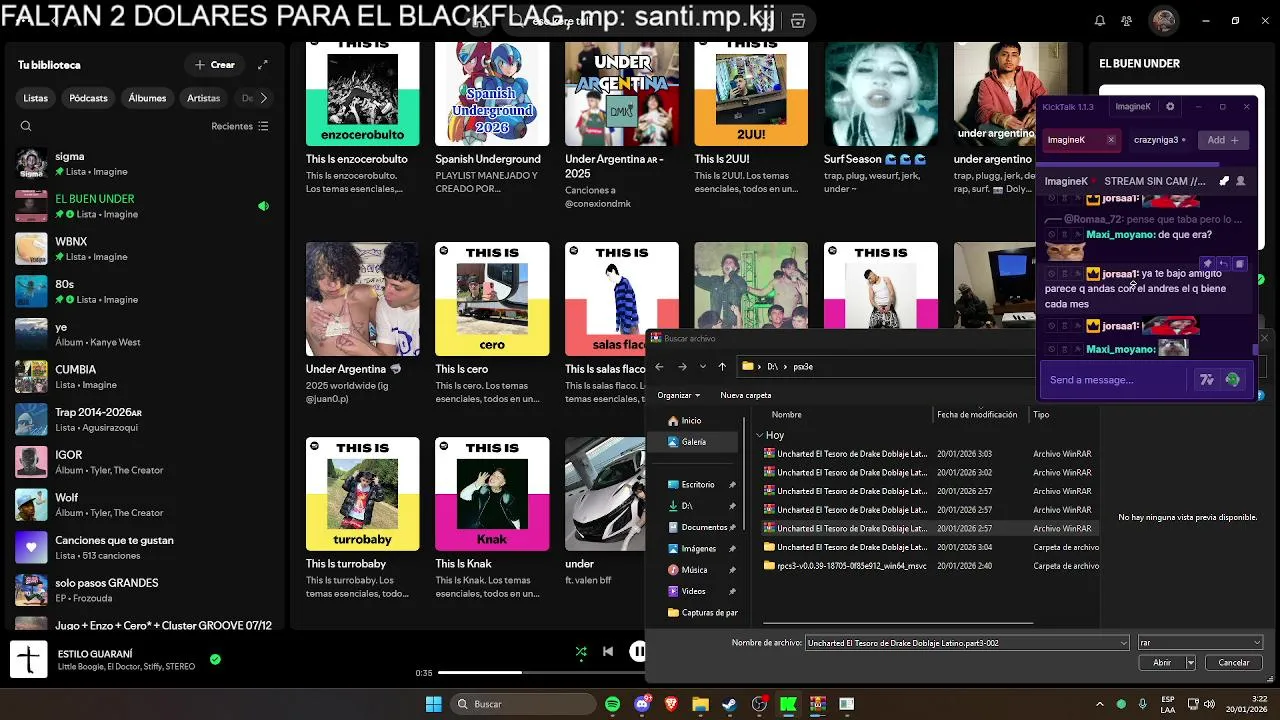Open Spotify notifications bell icon
The width and height of the screenshot is (1280, 720).
[1100, 21]
